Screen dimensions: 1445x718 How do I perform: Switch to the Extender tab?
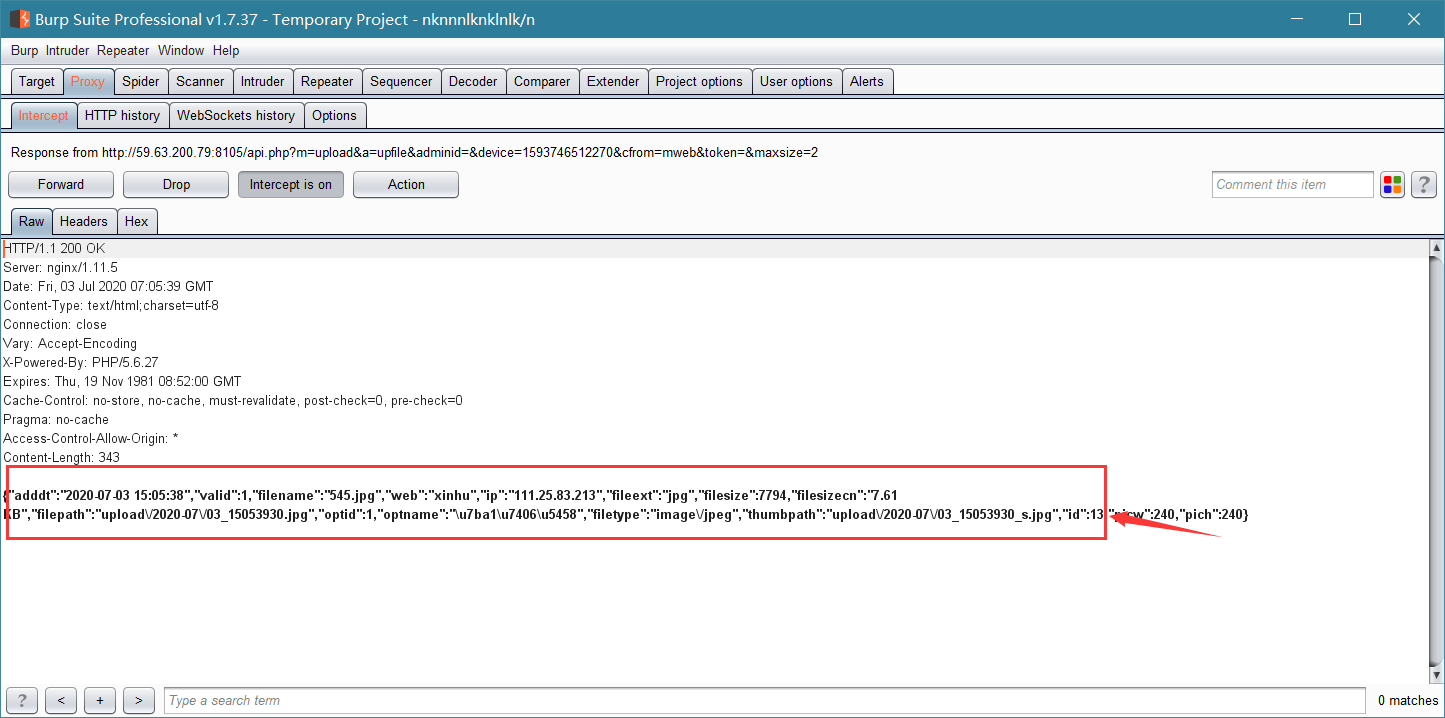(x=613, y=81)
